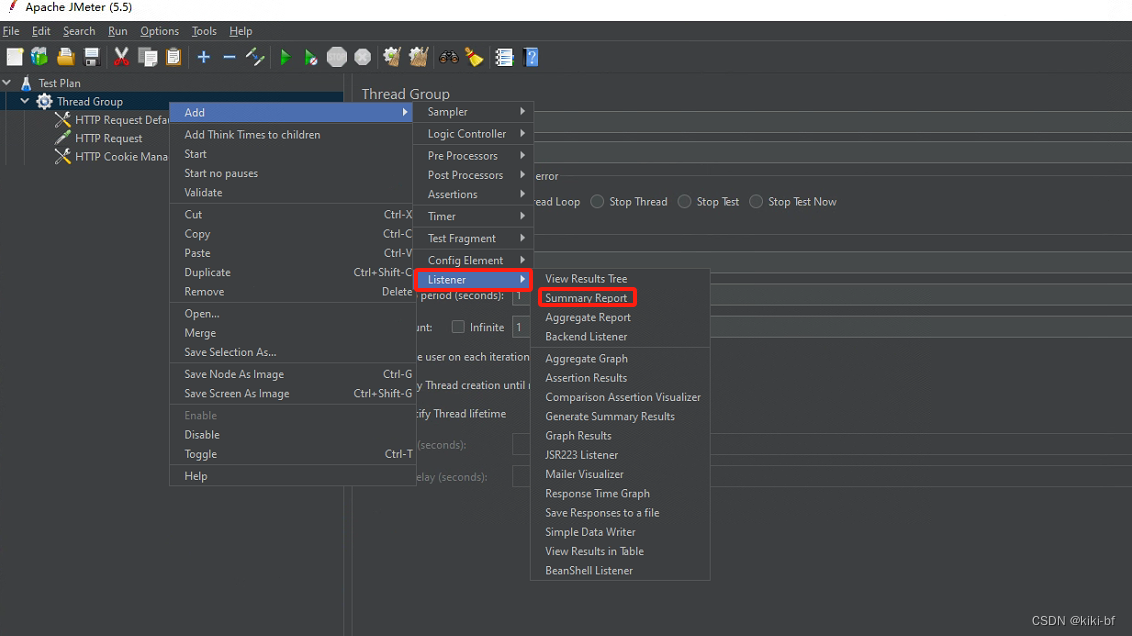Click Start no pauses toolbar icon
This screenshot has width=1132, height=636.
310,57
